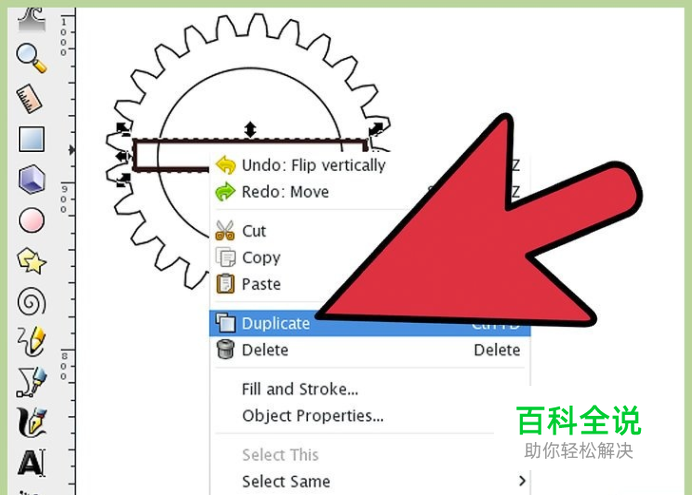This screenshot has height=495, width=692.
Task: Select the Spiral tool
Action: (x=32, y=302)
